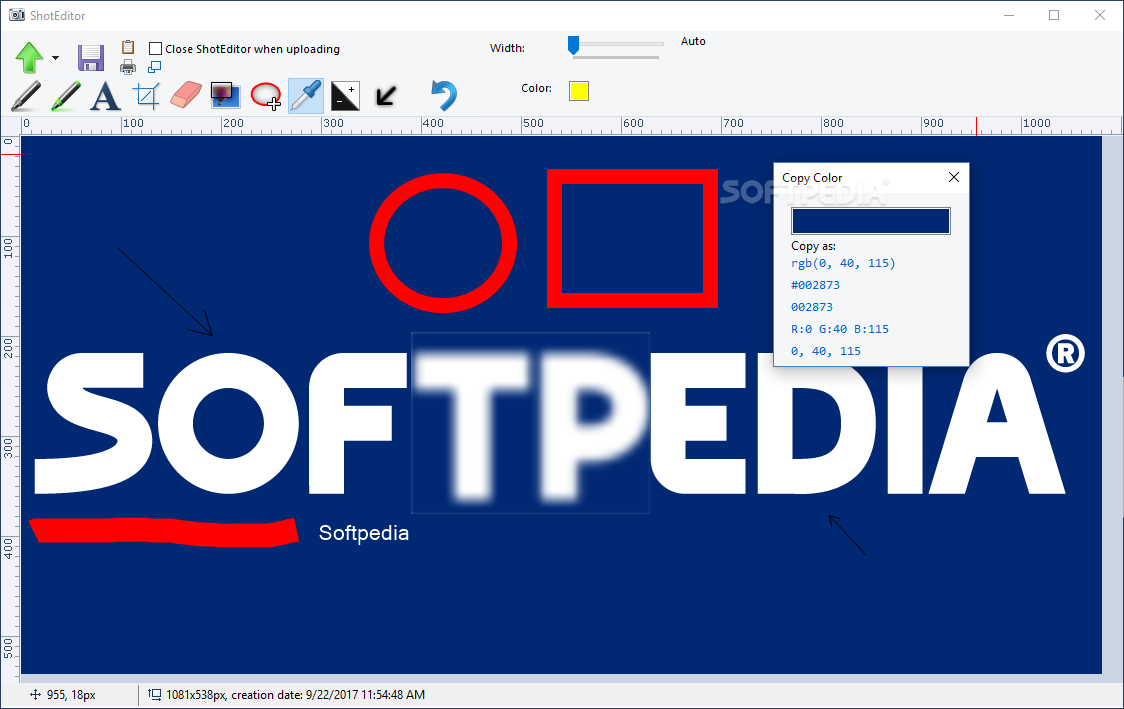Click the ShotEditor camera icon in the title bar

[x=16, y=15]
